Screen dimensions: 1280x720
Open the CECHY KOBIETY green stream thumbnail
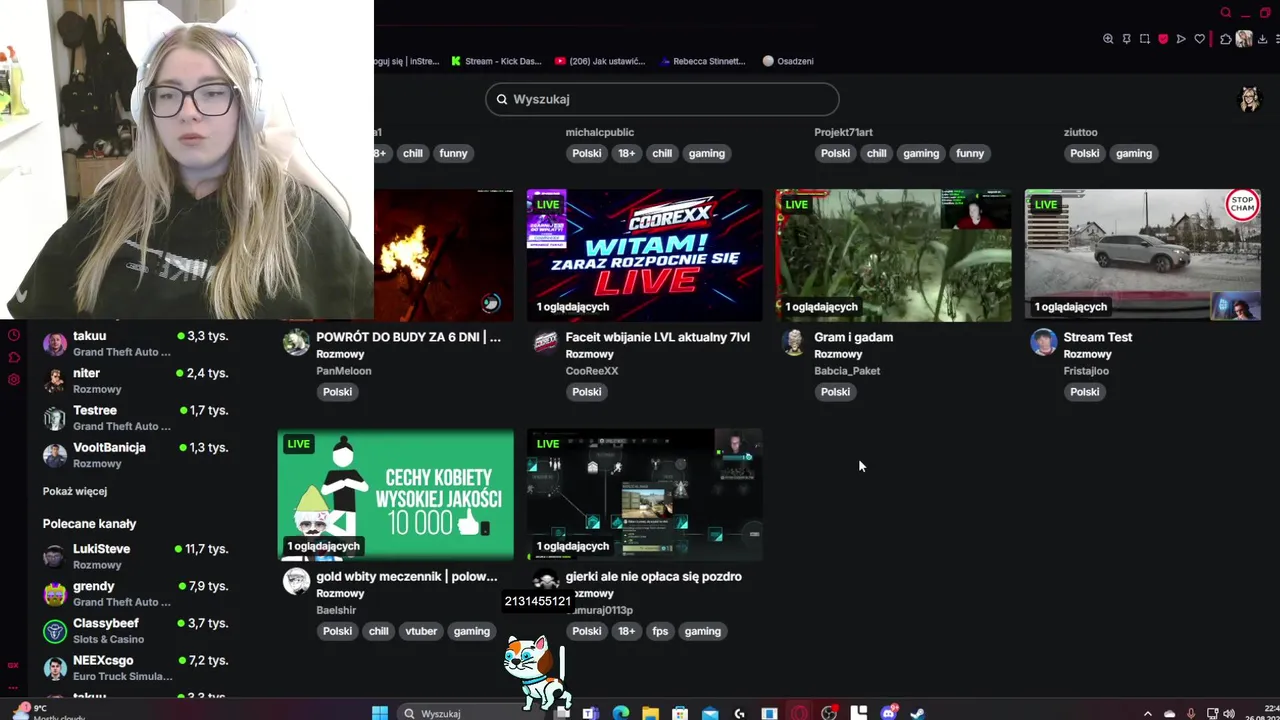395,494
